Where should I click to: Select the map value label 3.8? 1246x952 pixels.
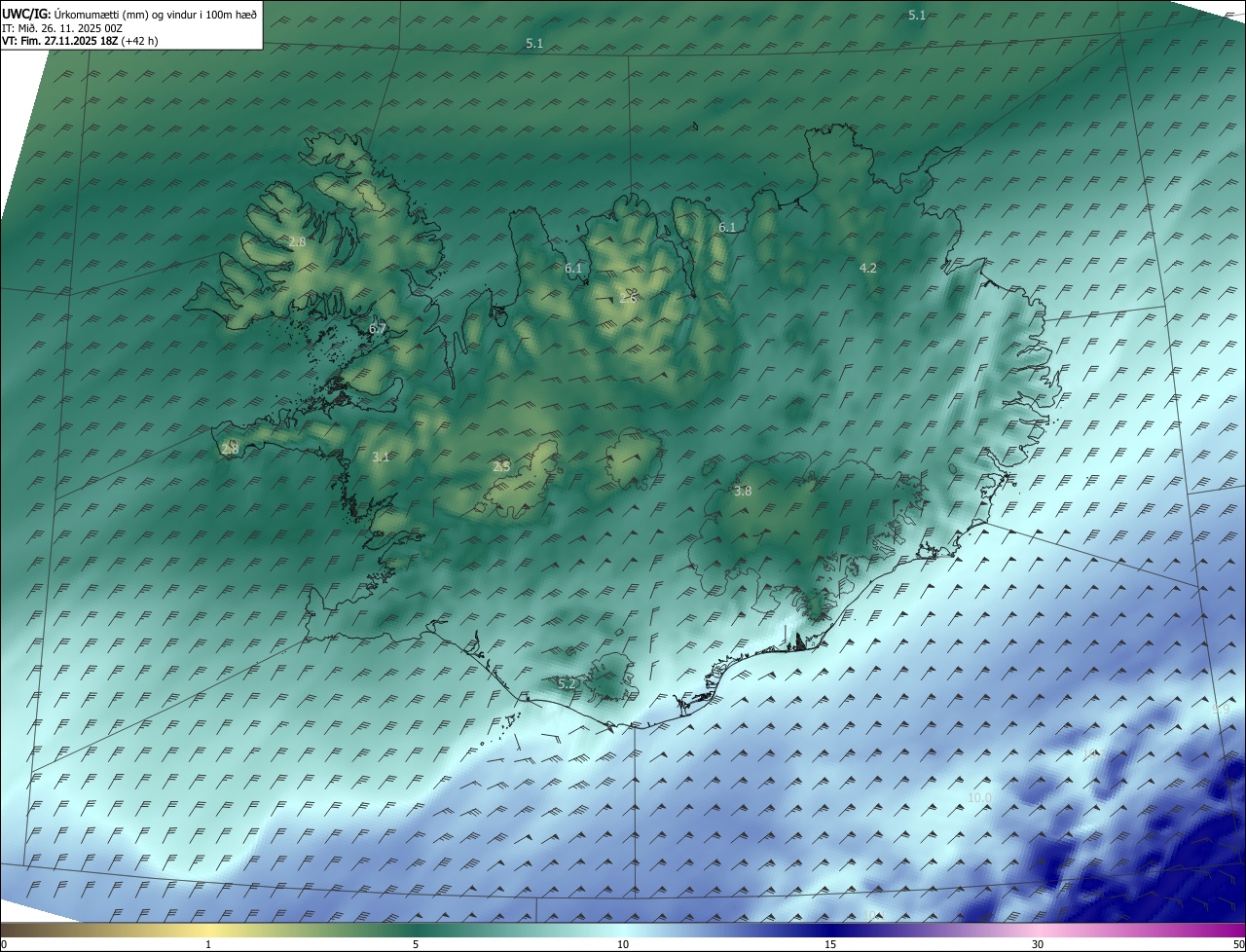coord(743,492)
